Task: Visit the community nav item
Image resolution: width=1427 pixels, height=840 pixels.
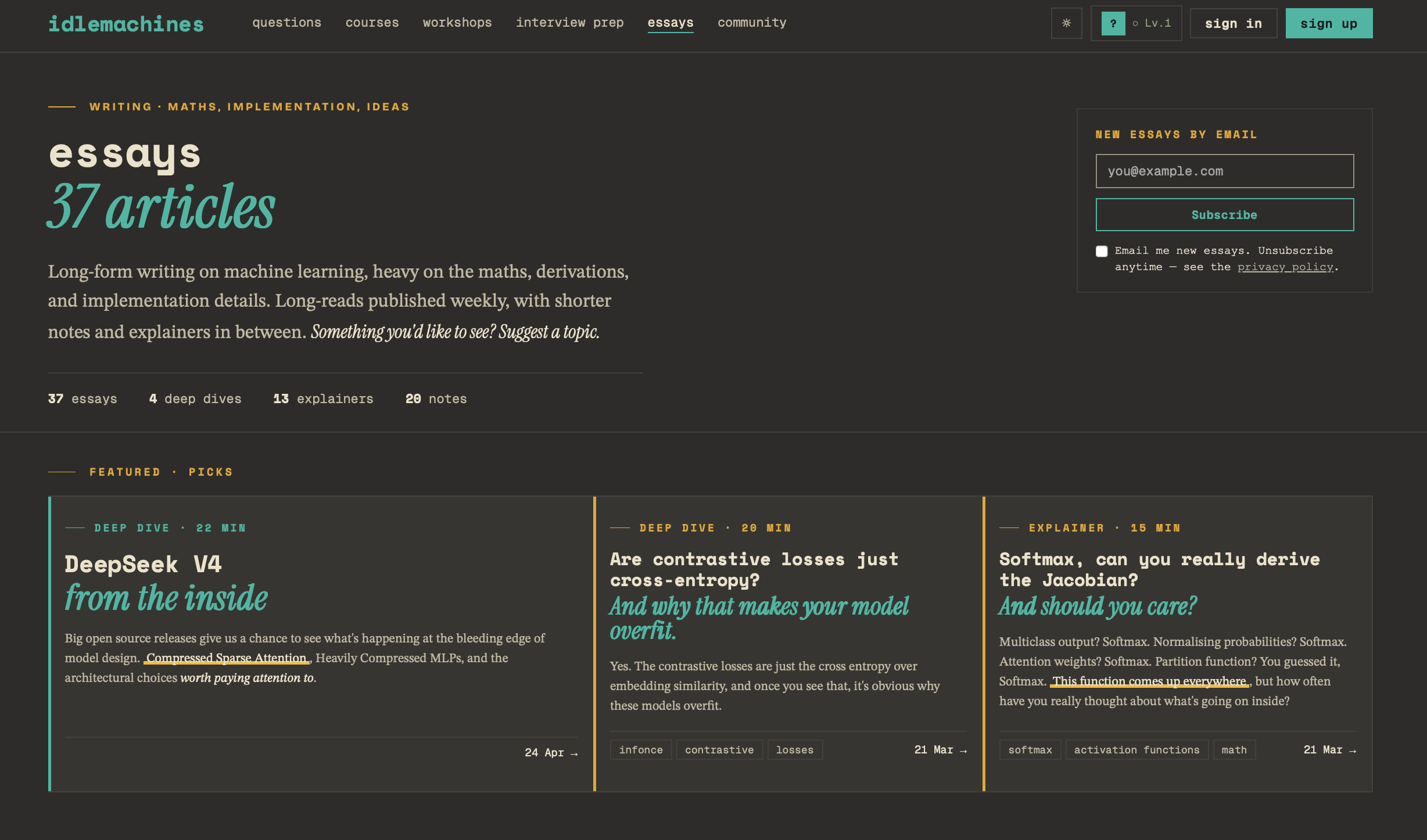Action: click(x=752, y=23)
